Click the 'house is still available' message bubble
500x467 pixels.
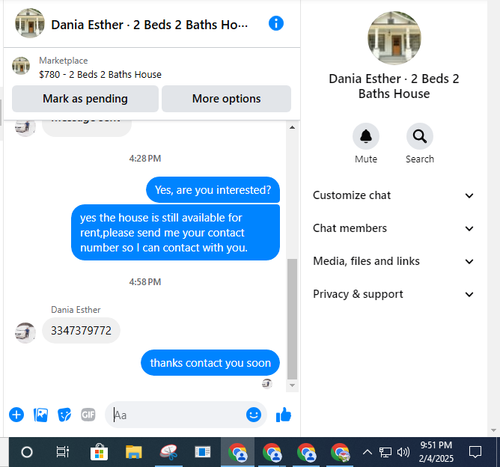[175, 233]
